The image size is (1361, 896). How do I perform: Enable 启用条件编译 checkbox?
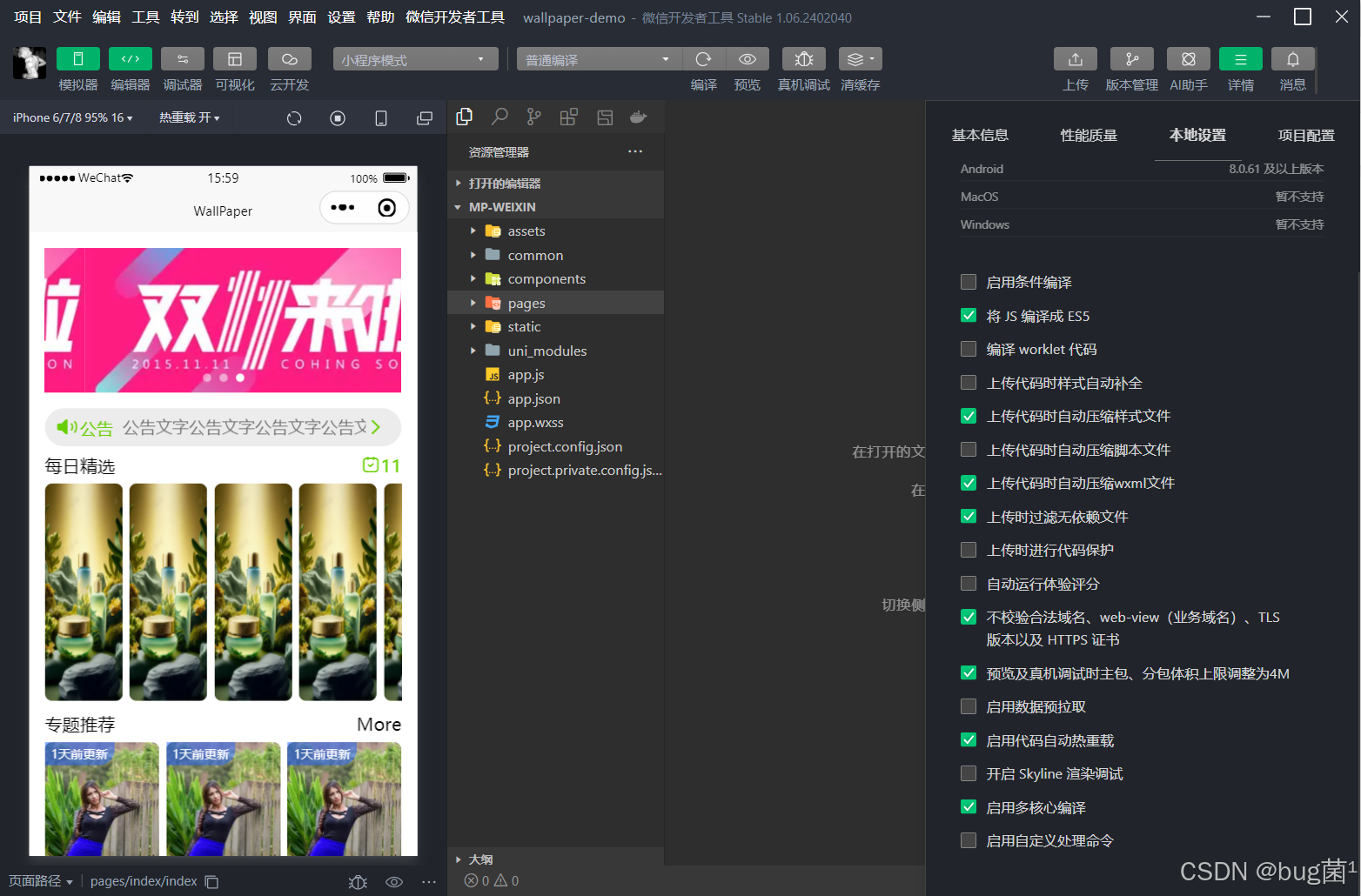(969, 282)
